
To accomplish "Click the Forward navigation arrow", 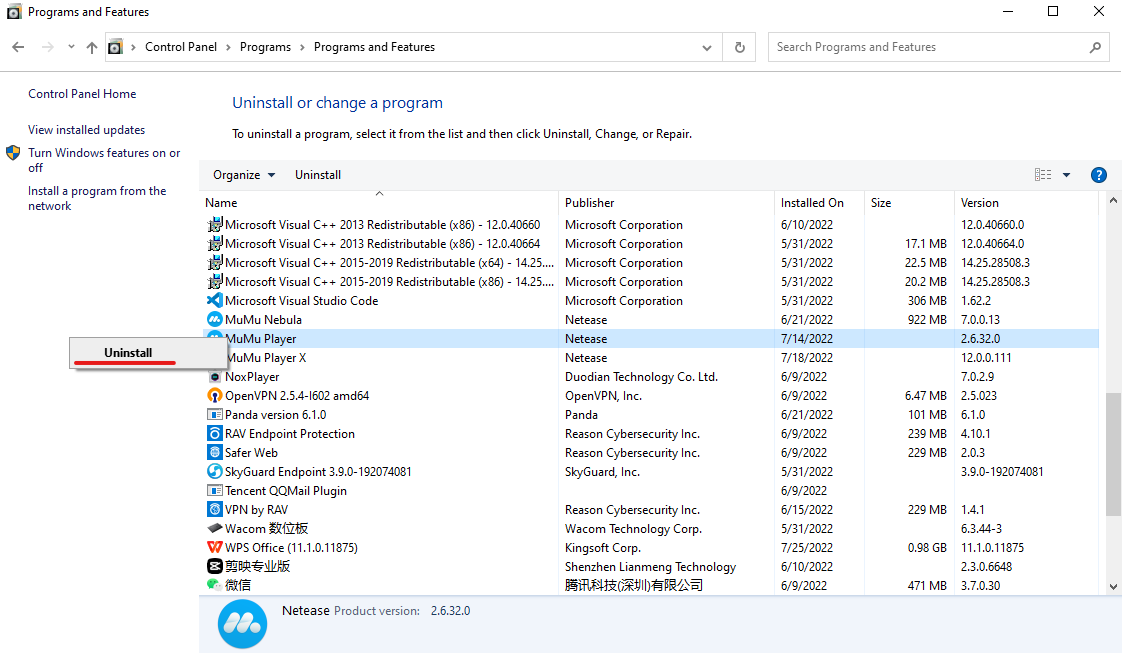I will click(x=48, y=47).
